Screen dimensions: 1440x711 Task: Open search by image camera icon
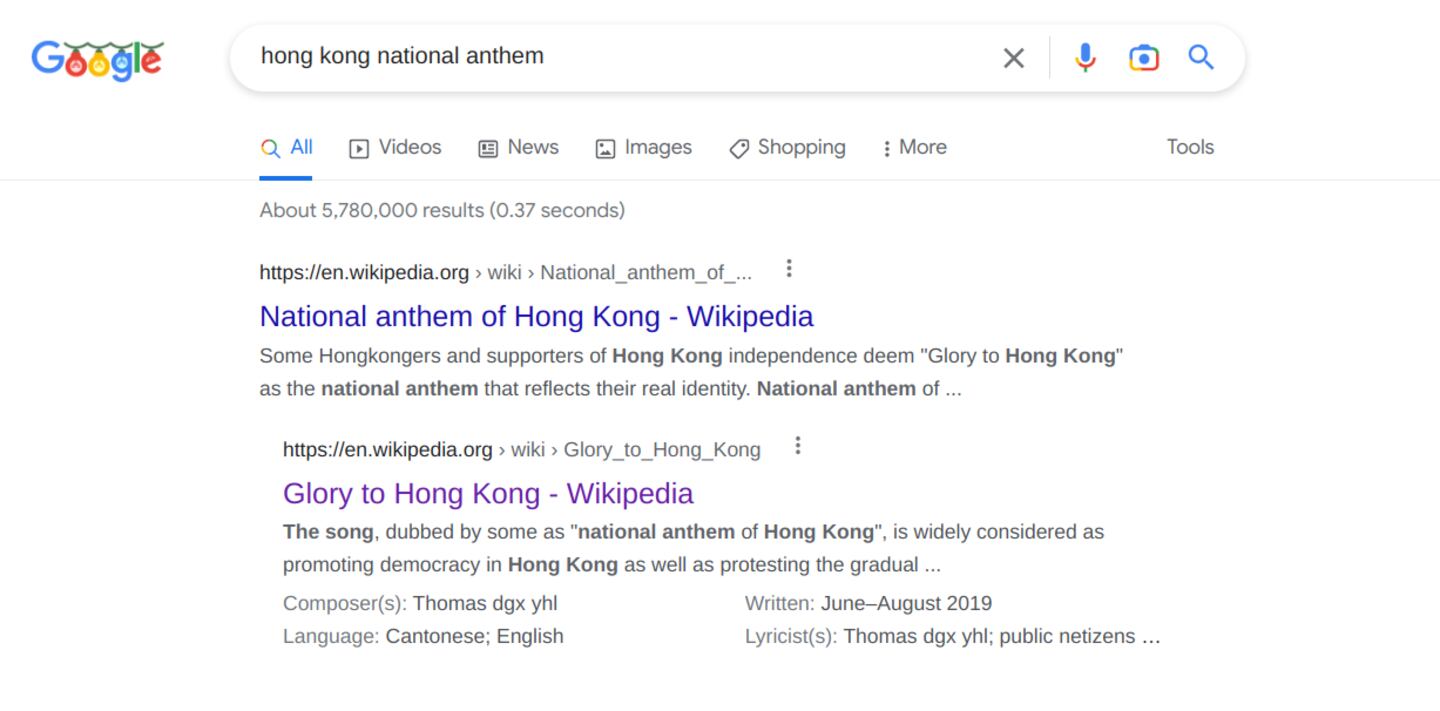1143,58
